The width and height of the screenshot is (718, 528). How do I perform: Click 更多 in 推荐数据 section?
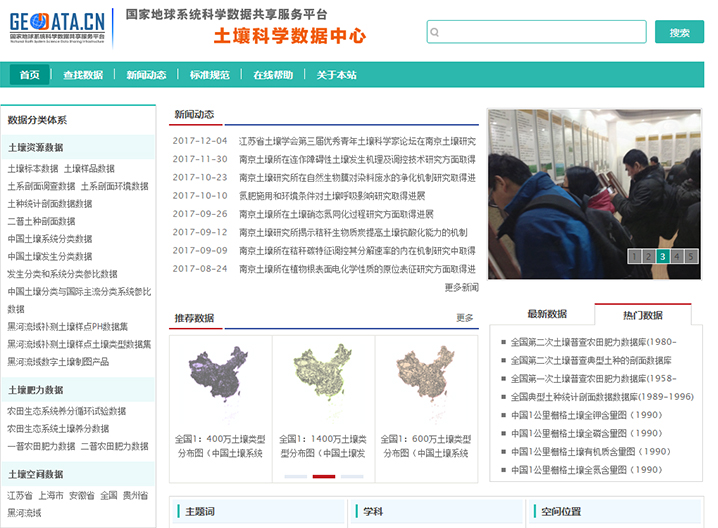[465, 318]
